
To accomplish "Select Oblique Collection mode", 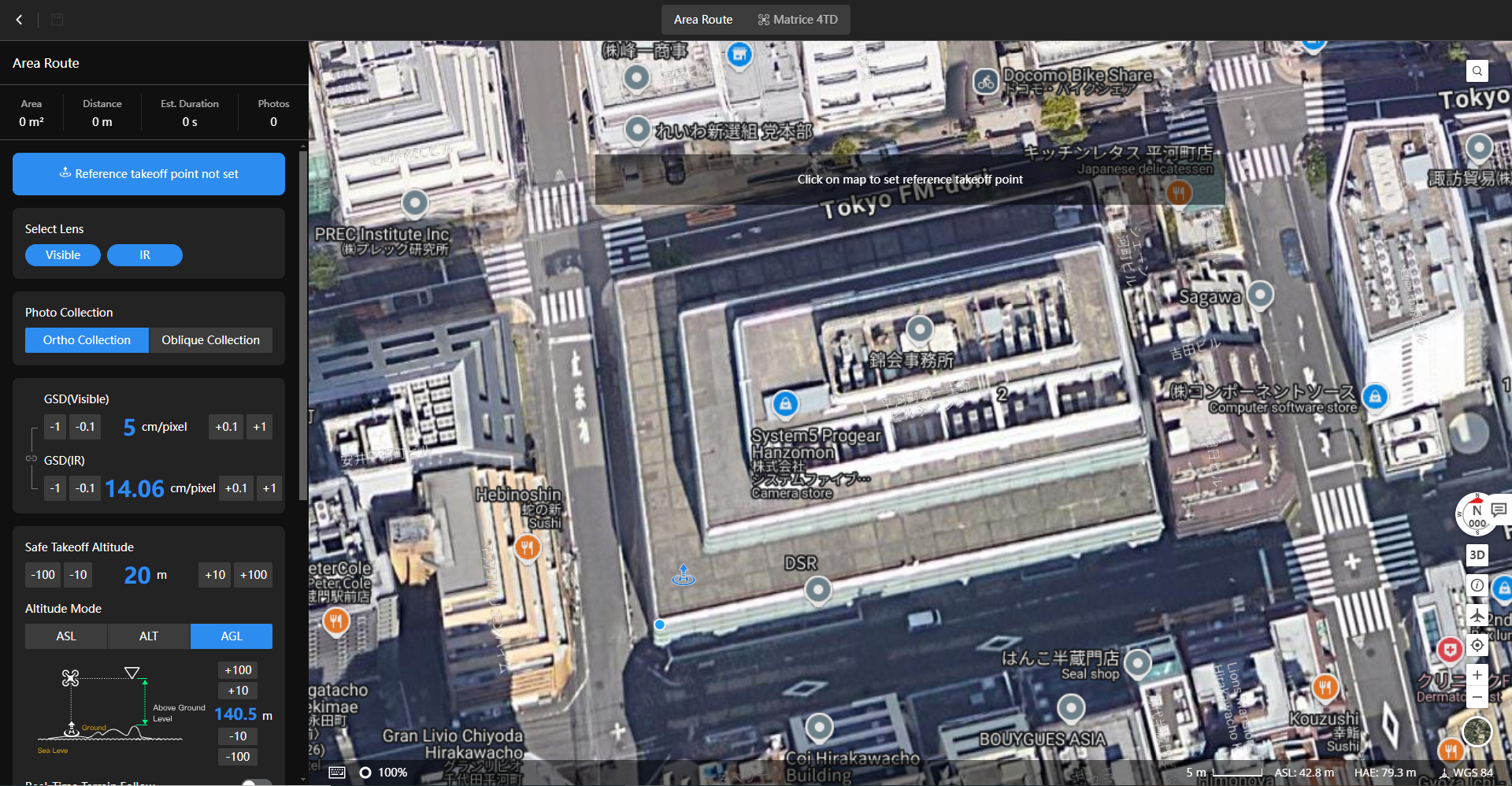I will pyautogui.click(x=210, y=340).
